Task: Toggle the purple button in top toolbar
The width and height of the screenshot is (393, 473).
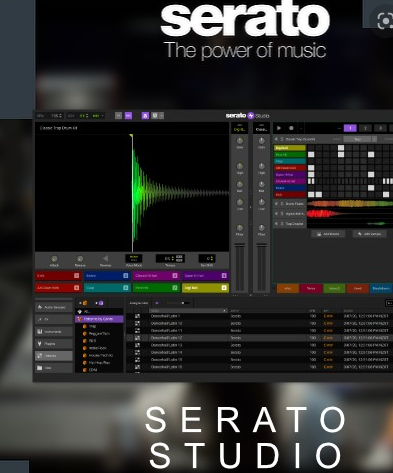Action: (x=128, y=116)
